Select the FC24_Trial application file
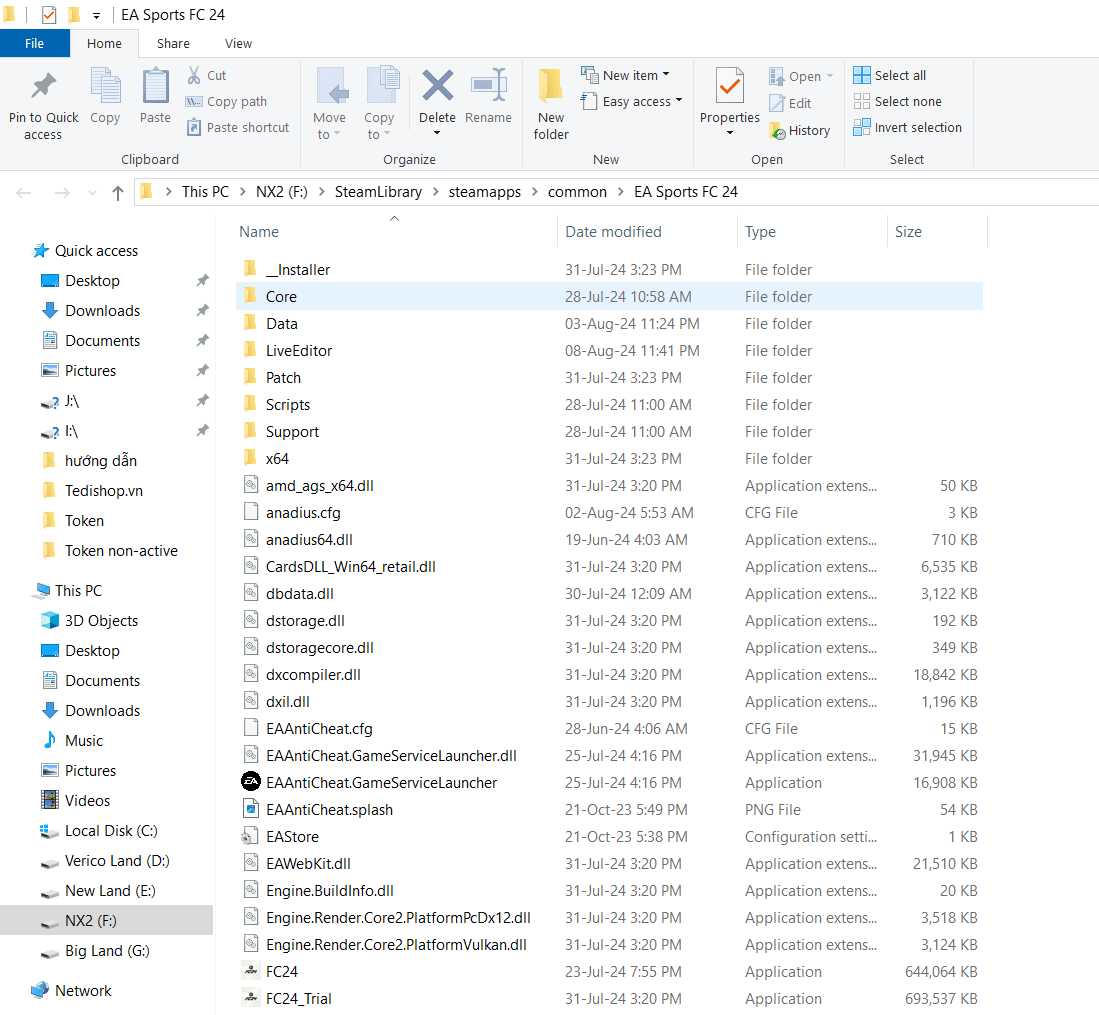Viewport: 1099px width, 1015px height. tap(609, 999)
